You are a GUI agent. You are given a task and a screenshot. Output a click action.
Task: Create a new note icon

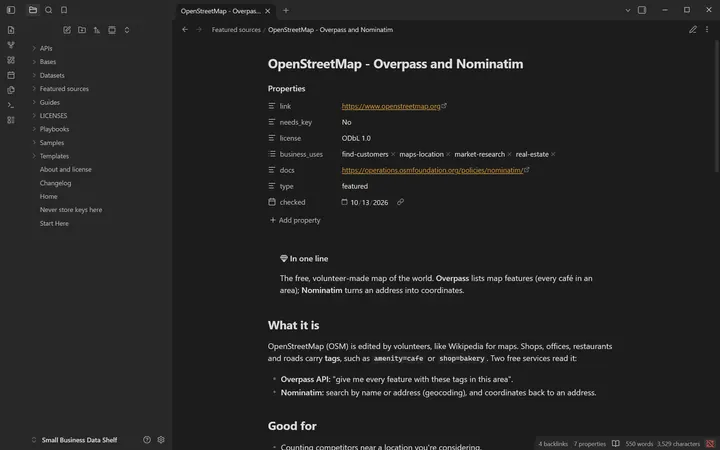(x=67, y=30)
